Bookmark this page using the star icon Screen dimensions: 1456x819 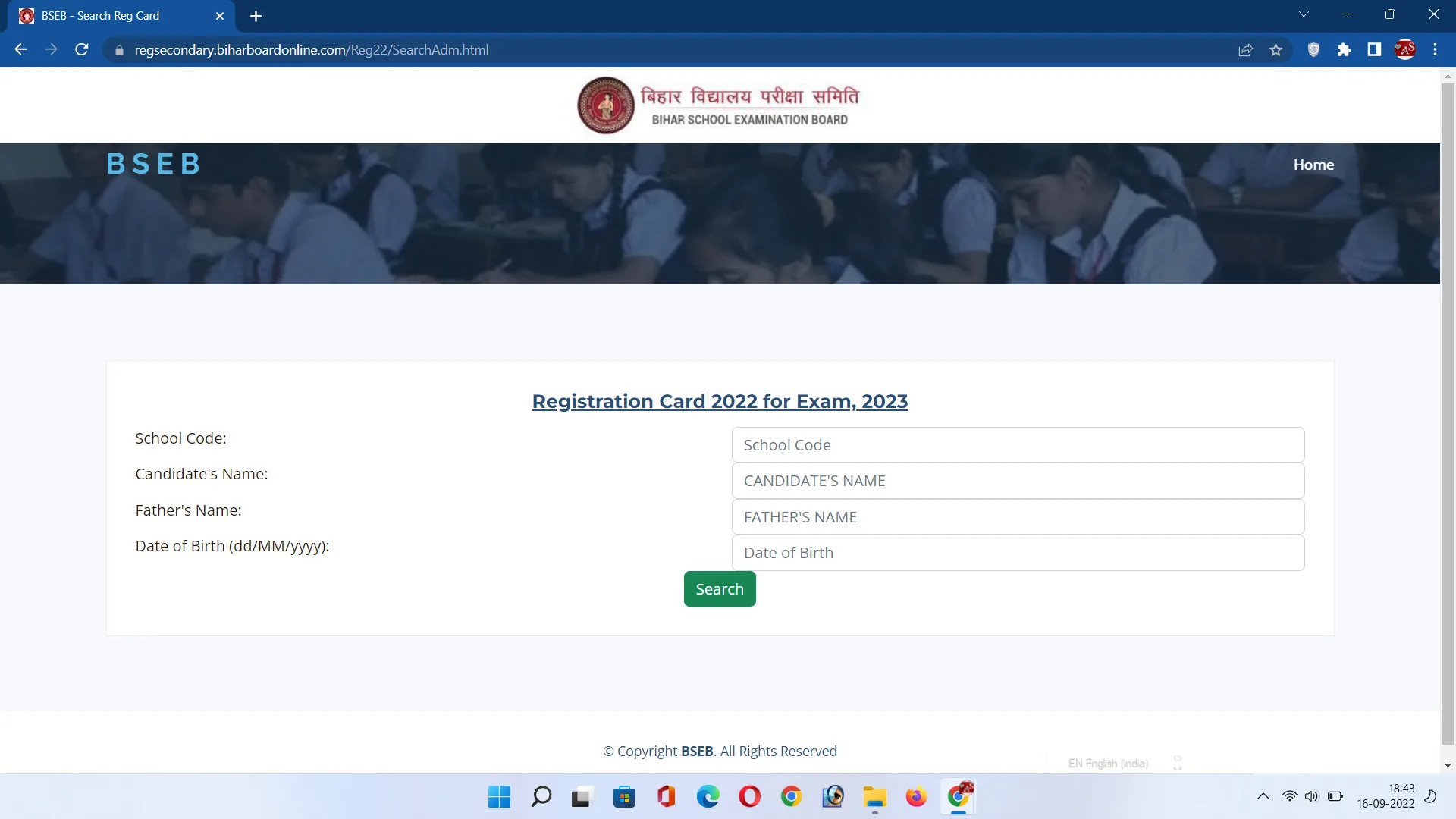tap(1276, 49)
